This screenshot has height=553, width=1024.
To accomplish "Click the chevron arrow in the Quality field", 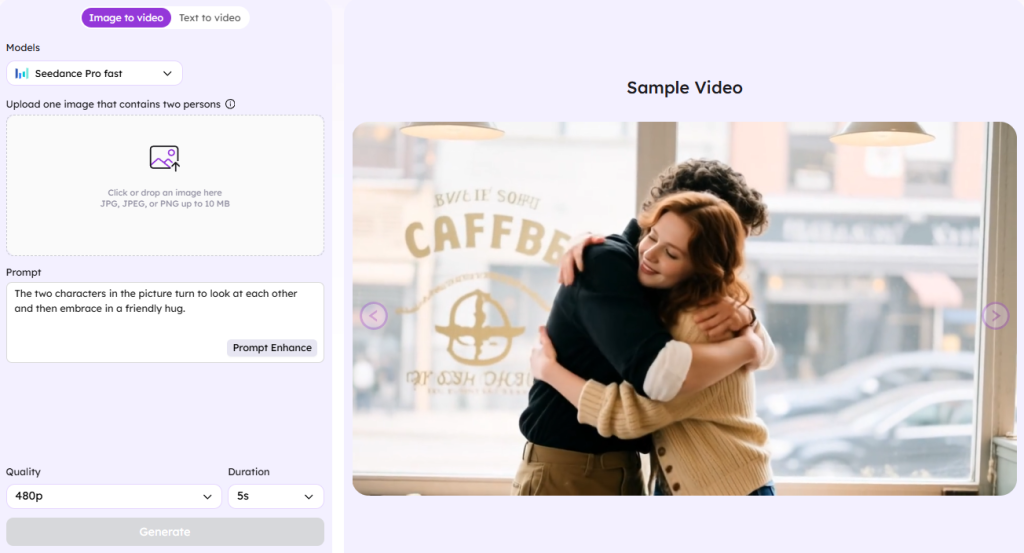I will (x=208, y=497).
